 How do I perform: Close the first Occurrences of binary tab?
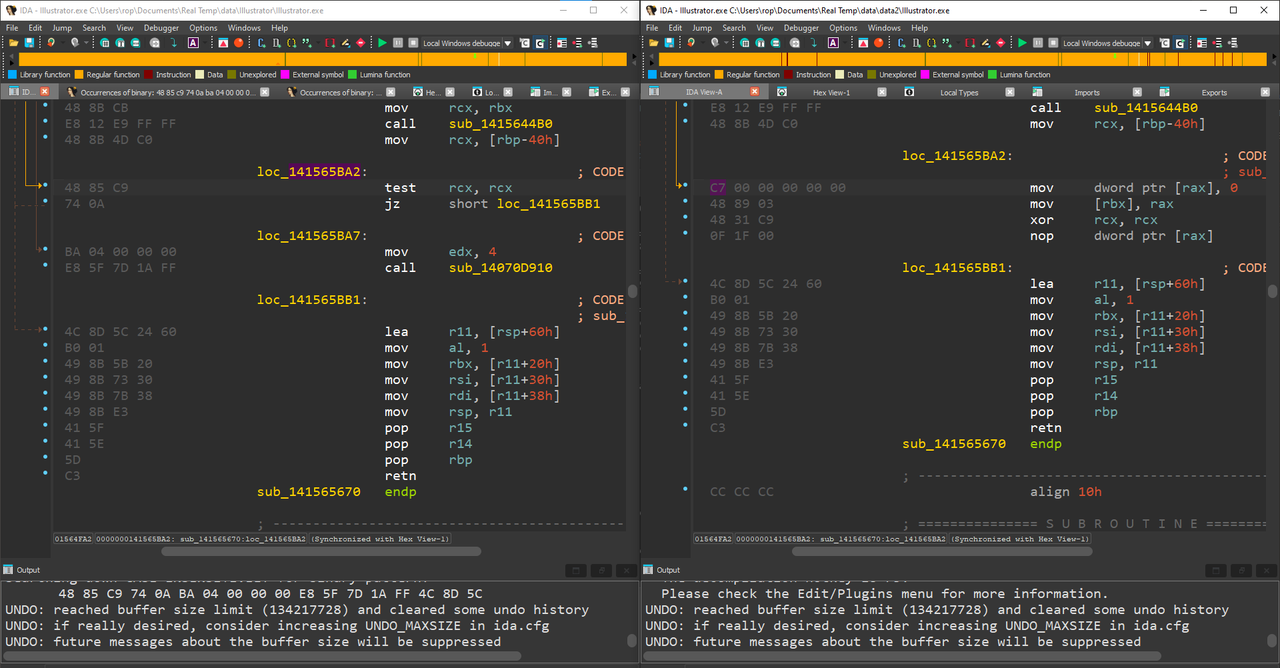[264, 92]
